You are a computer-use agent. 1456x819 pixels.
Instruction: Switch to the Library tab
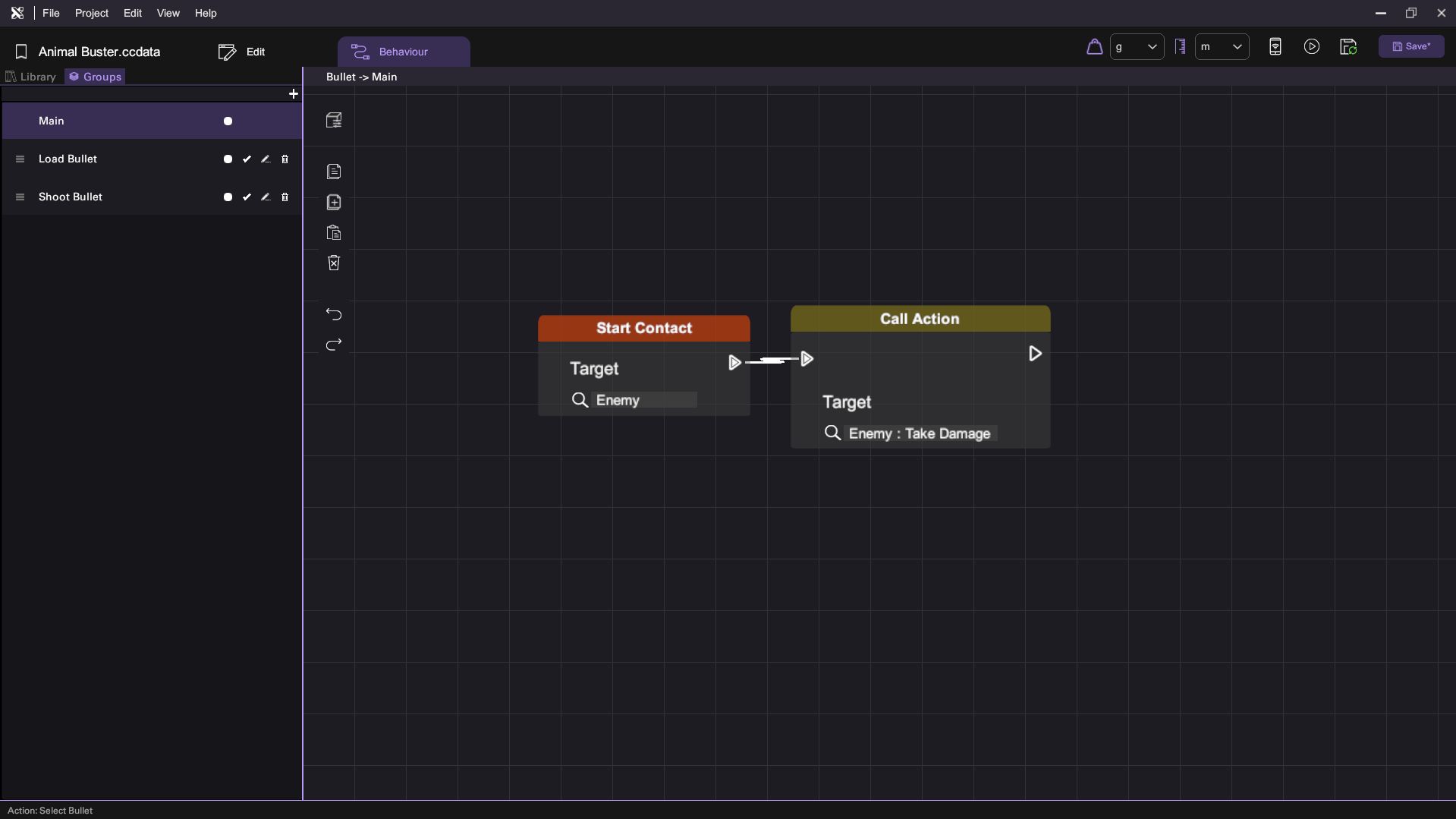click(x=31, y=77)
